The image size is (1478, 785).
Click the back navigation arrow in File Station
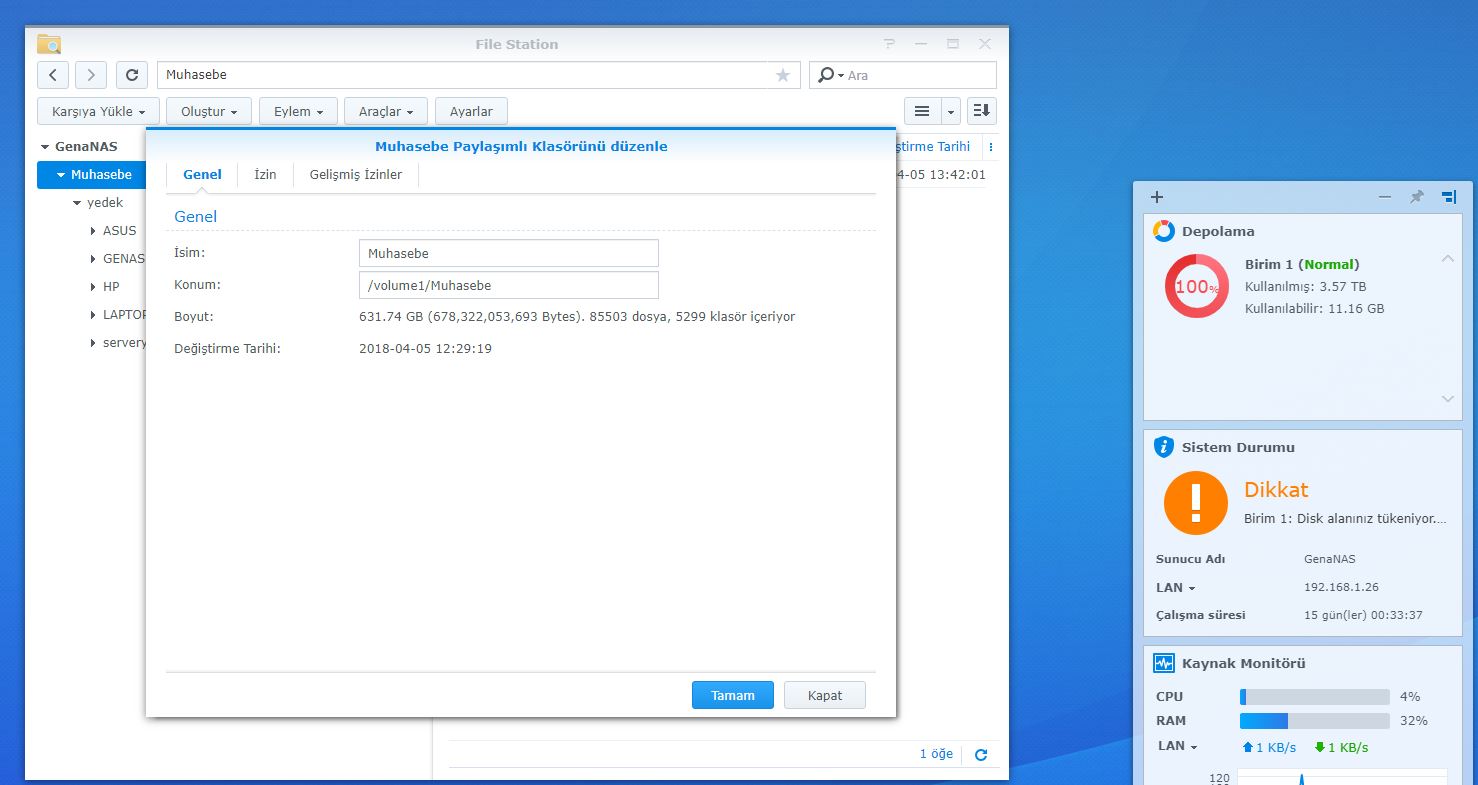pos(53,75)
